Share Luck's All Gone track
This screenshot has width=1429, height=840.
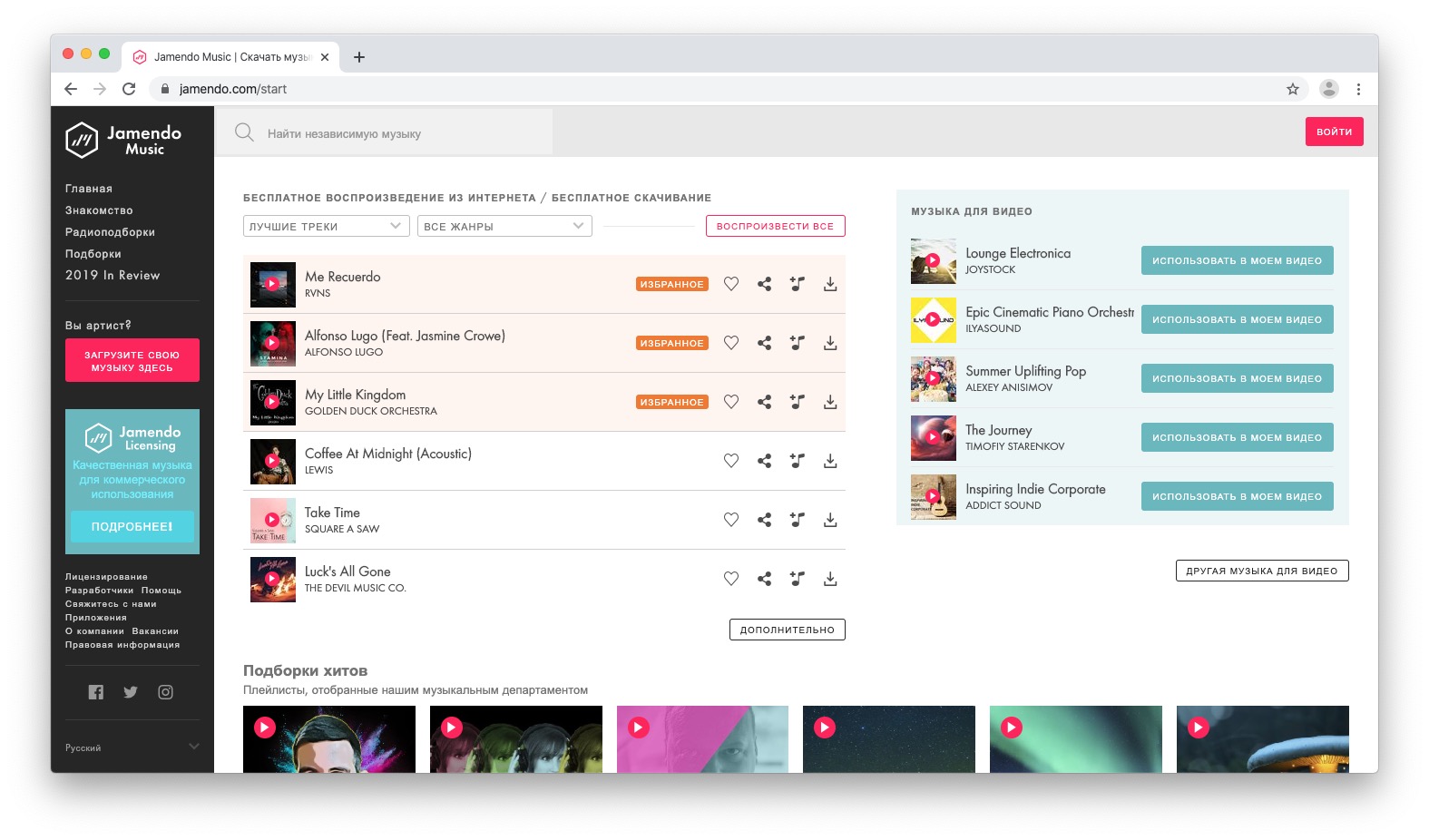tap(764, 579)
